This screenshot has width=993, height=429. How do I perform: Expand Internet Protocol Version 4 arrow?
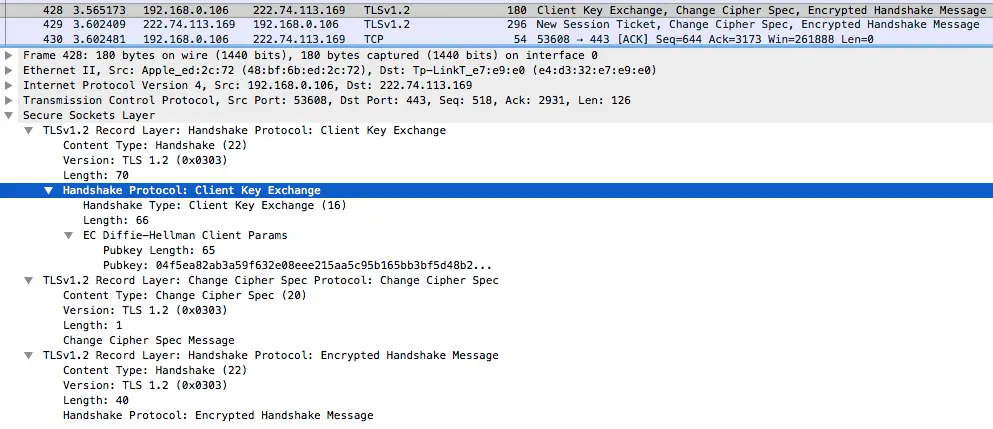(8, 86)
